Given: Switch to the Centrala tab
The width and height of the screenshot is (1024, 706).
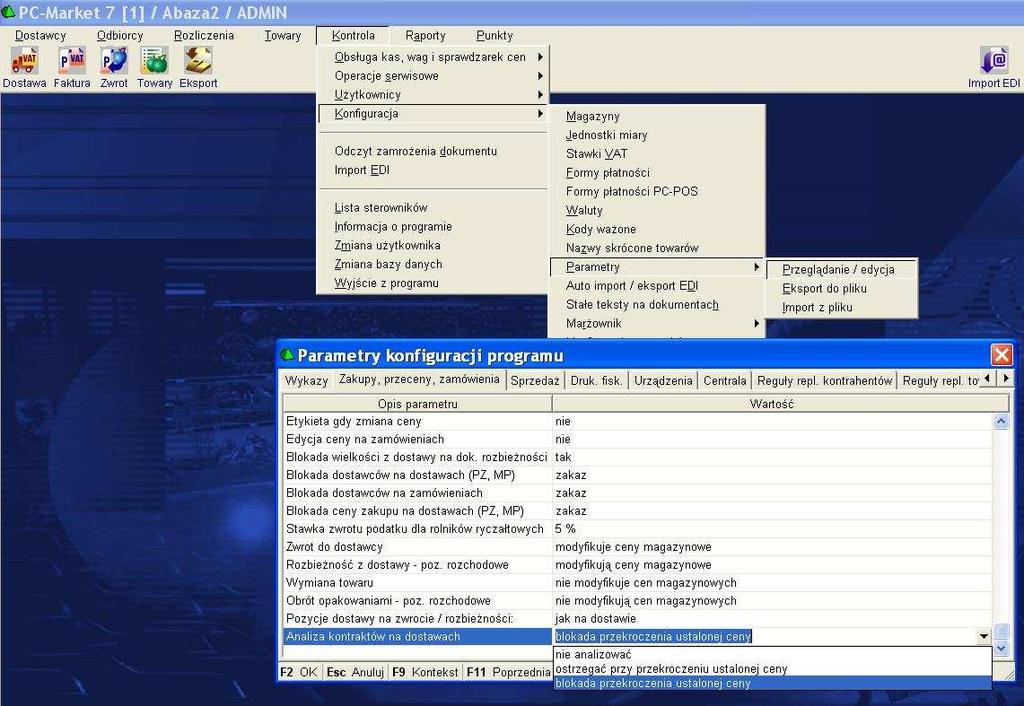Looking at the screenshot, I should click(724, 381).
